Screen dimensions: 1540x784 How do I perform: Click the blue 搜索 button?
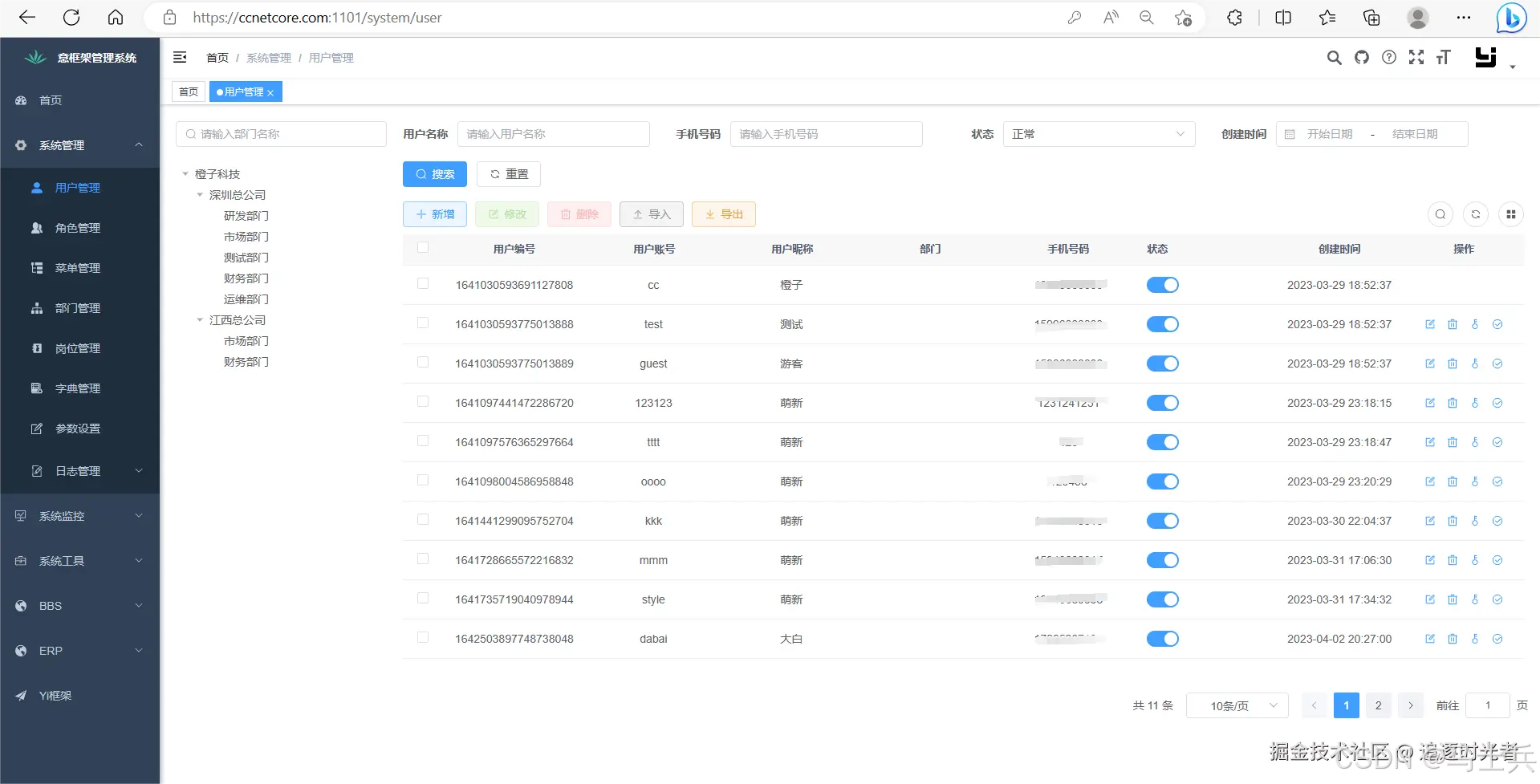[x=435, y=174]
